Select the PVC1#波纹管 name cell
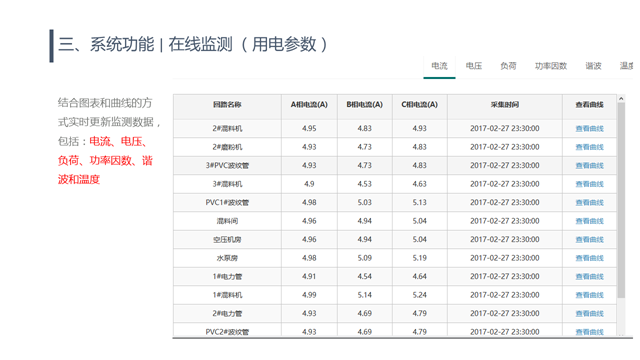Image resolution: width=640 pixels, height=360 pixels. click(x=227, y=202)
